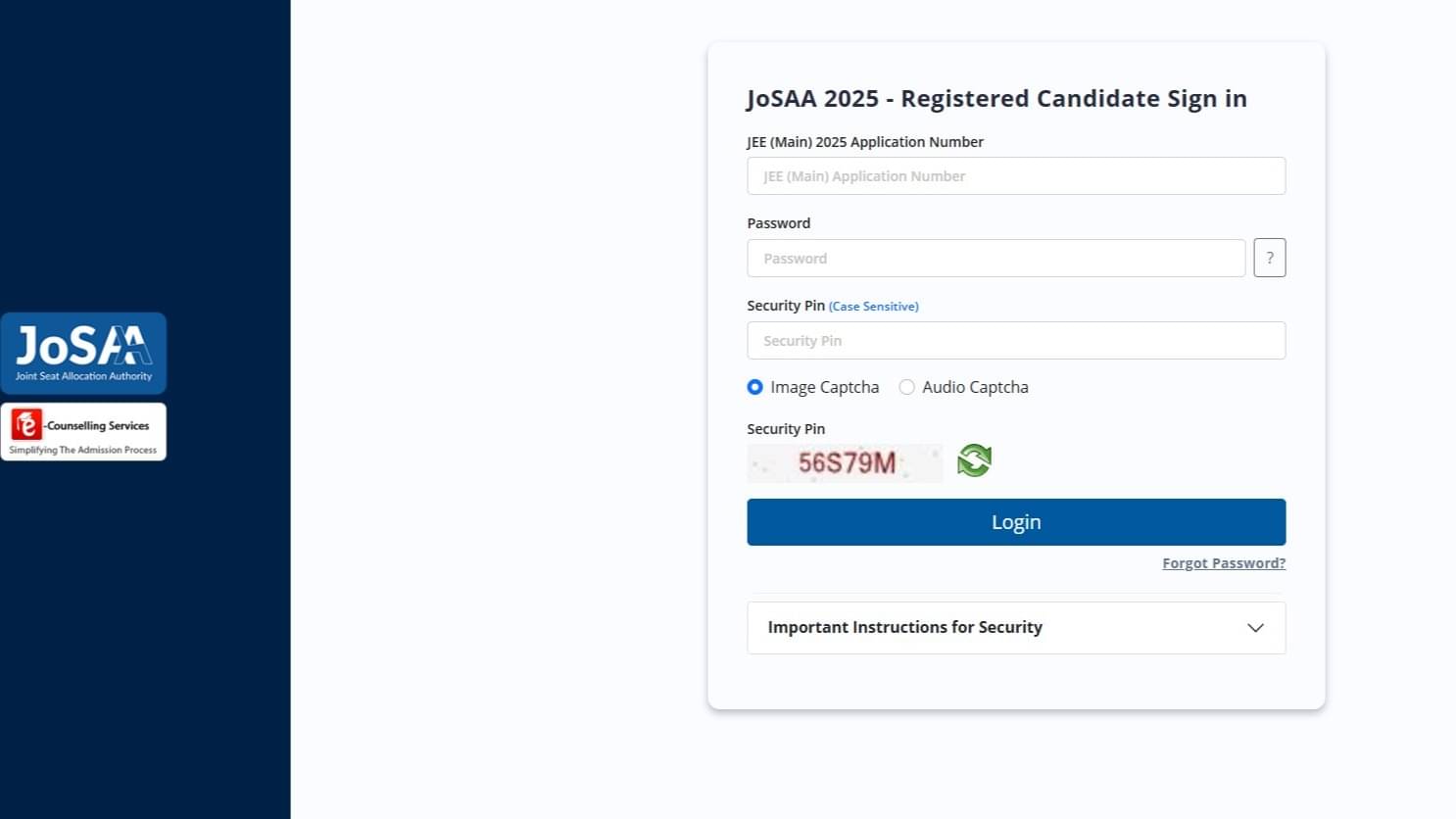Click the Registered Candidate Sign in heading

pyautogui.click(x=996, y=98)
